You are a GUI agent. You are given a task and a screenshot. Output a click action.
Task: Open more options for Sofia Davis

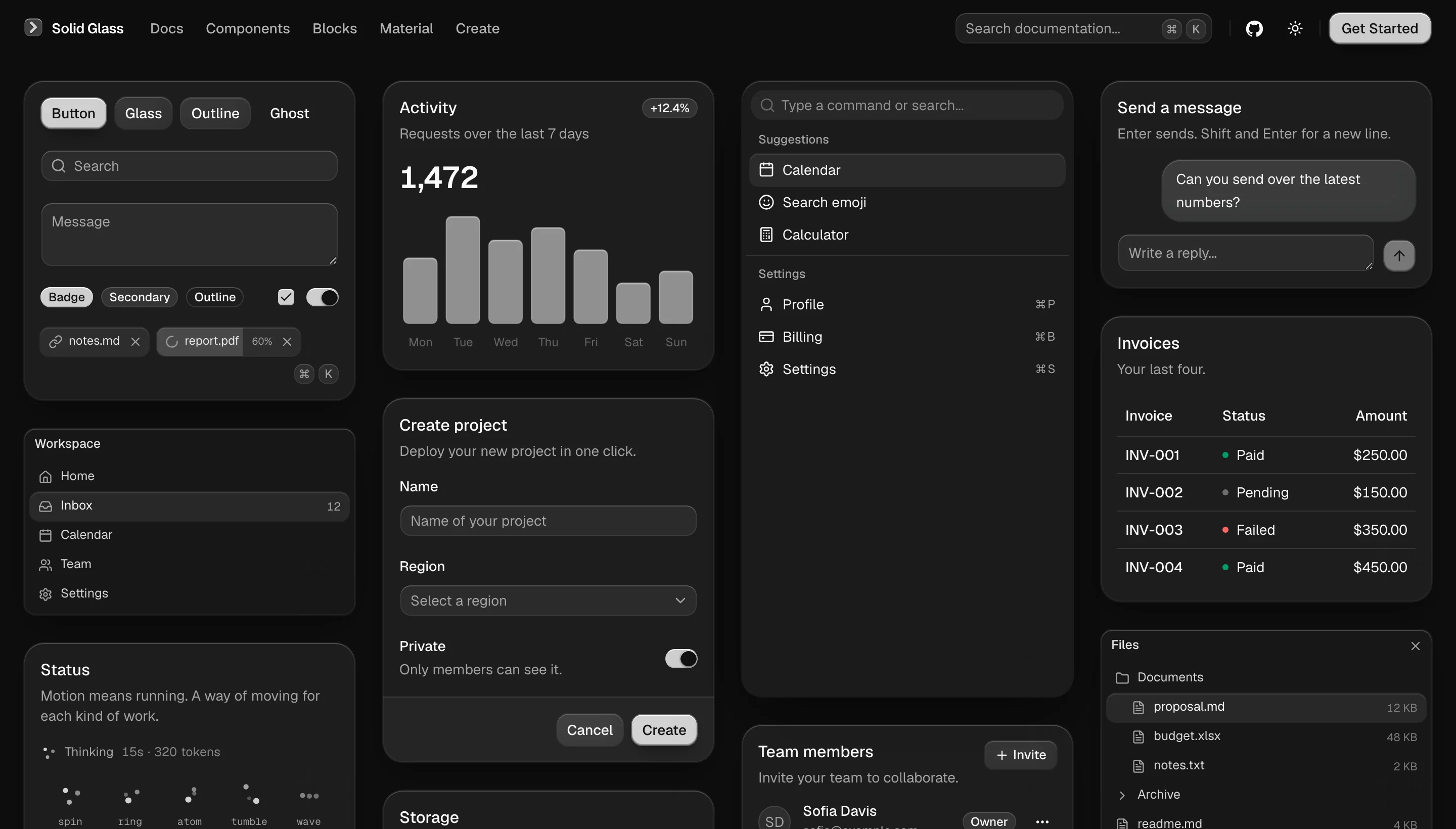coord(1042,821)
